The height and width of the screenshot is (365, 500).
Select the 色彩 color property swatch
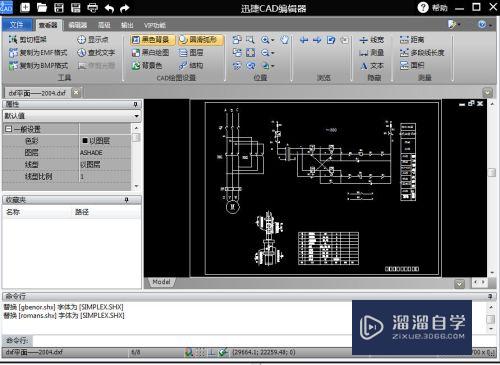click(85, 141)
